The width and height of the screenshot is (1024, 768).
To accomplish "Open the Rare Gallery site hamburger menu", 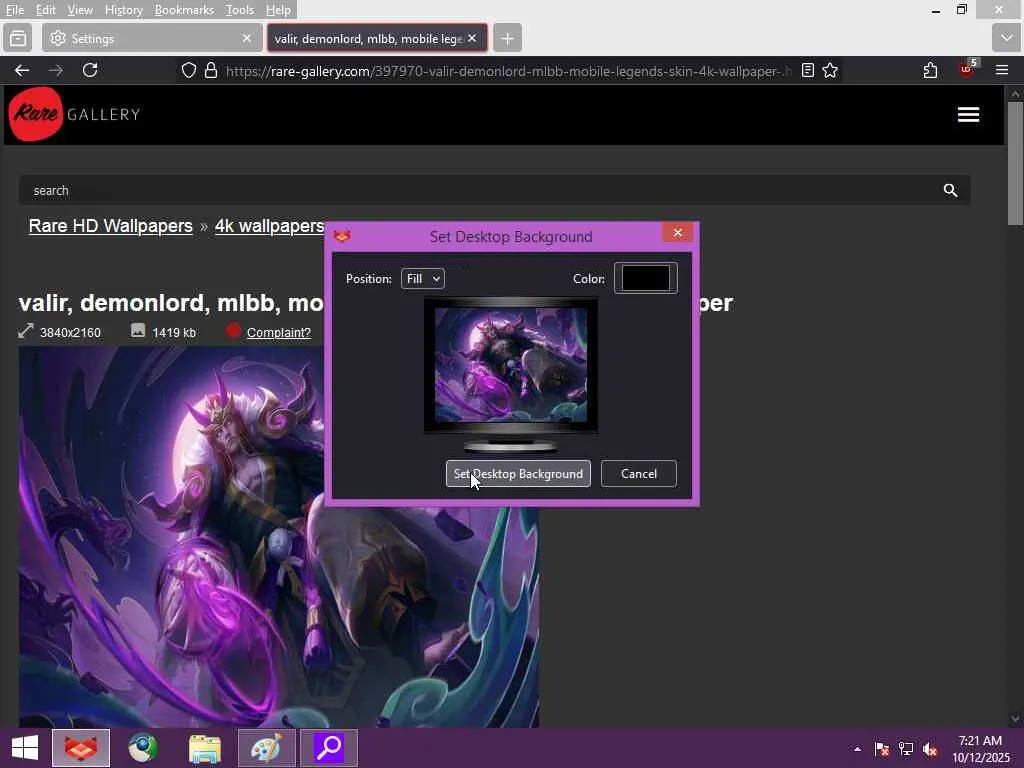I will tap(968, 115).
